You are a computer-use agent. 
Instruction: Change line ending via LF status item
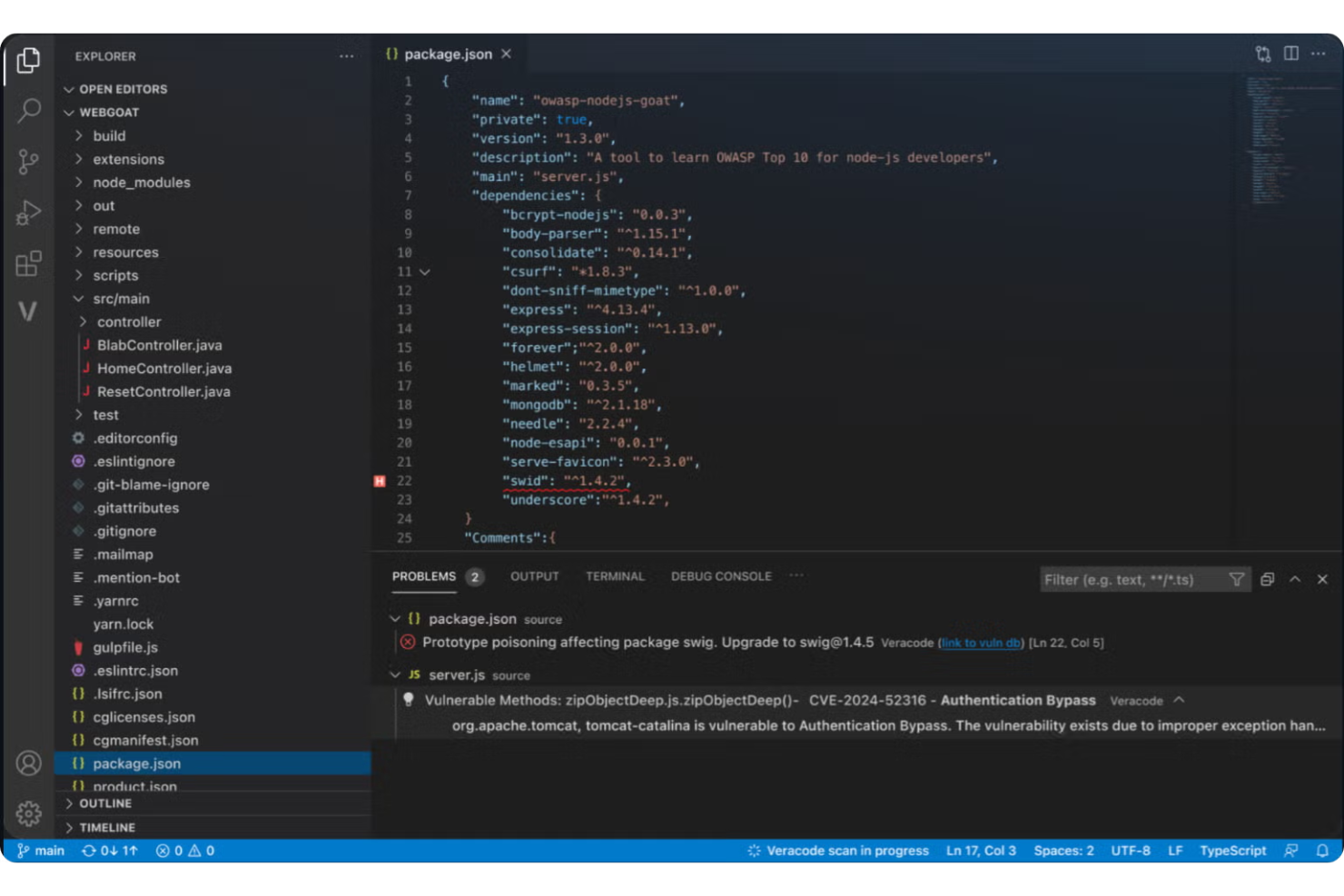tap(1175, 851)
